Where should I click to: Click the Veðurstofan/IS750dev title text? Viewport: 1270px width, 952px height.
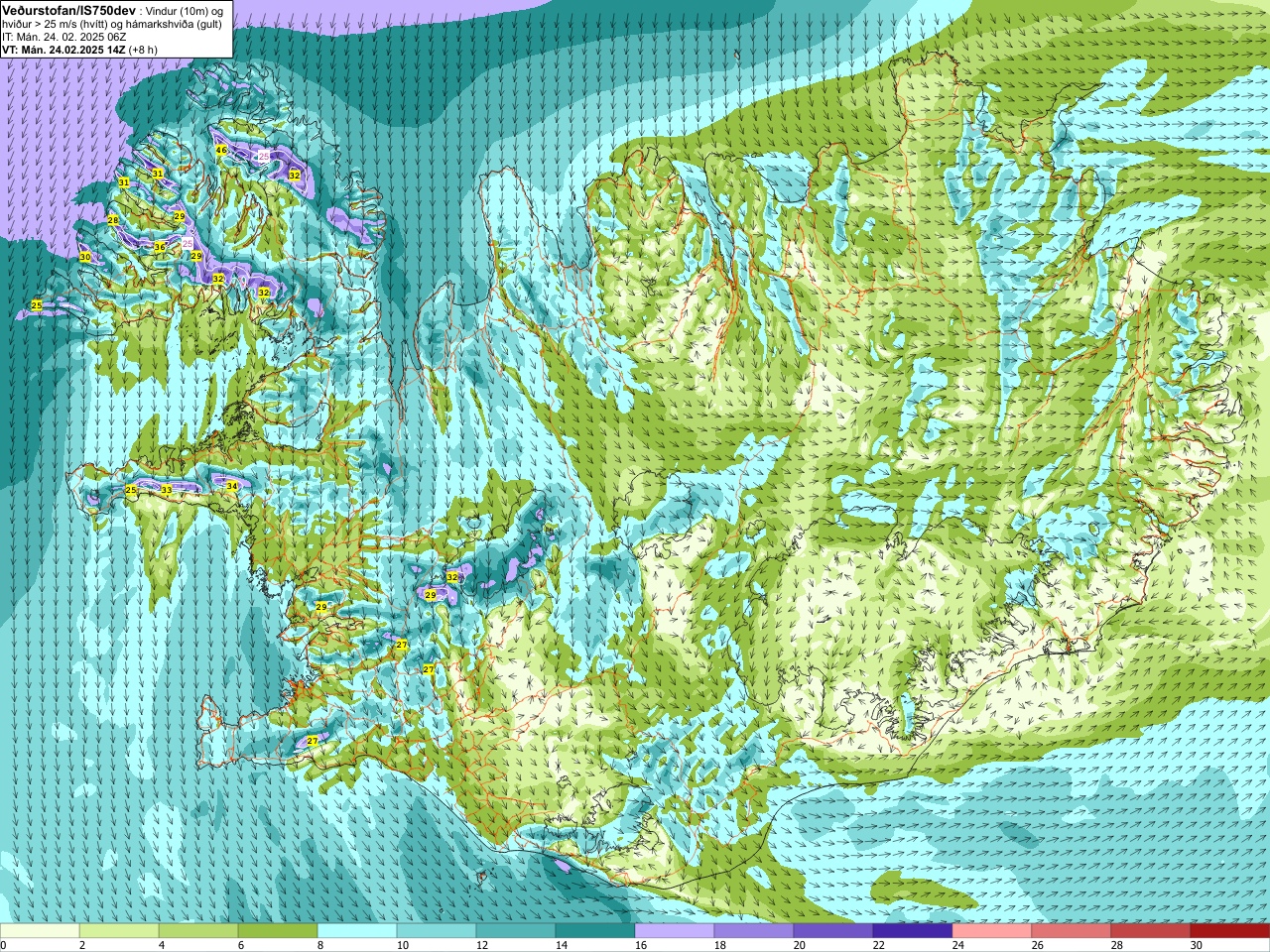tap(68, 9)
